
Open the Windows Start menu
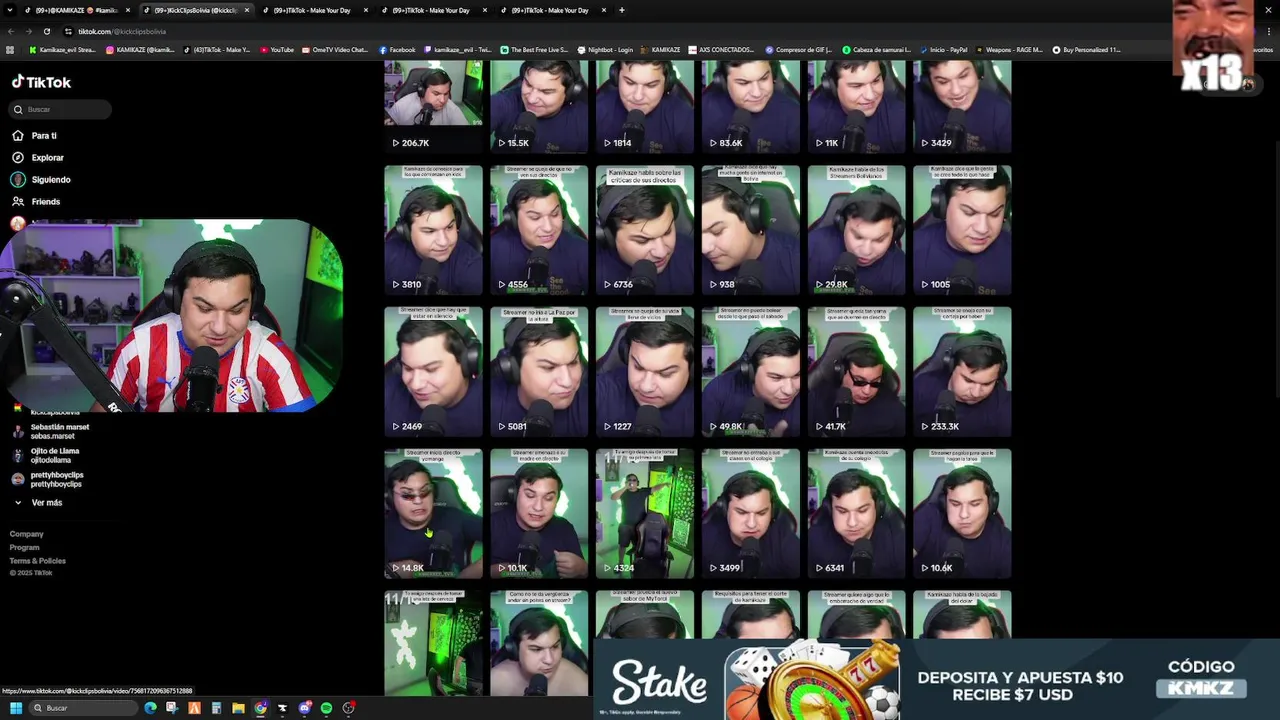[16, 708]
